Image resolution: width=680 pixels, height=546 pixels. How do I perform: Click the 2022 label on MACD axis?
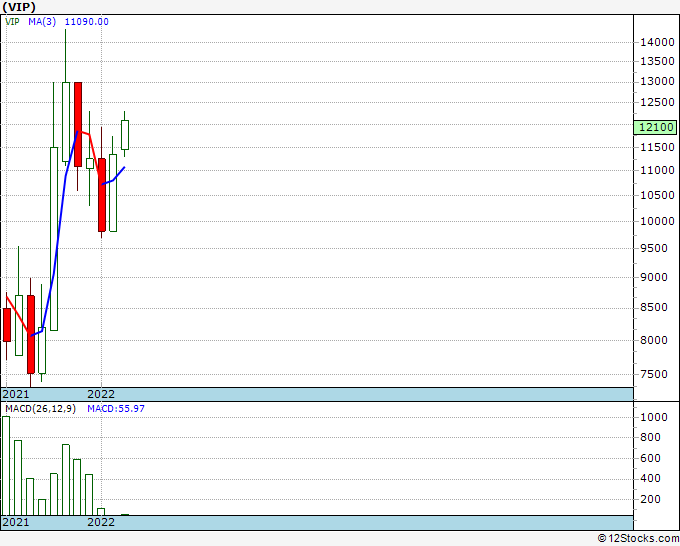pyautogui.click(x=101, y=522)
